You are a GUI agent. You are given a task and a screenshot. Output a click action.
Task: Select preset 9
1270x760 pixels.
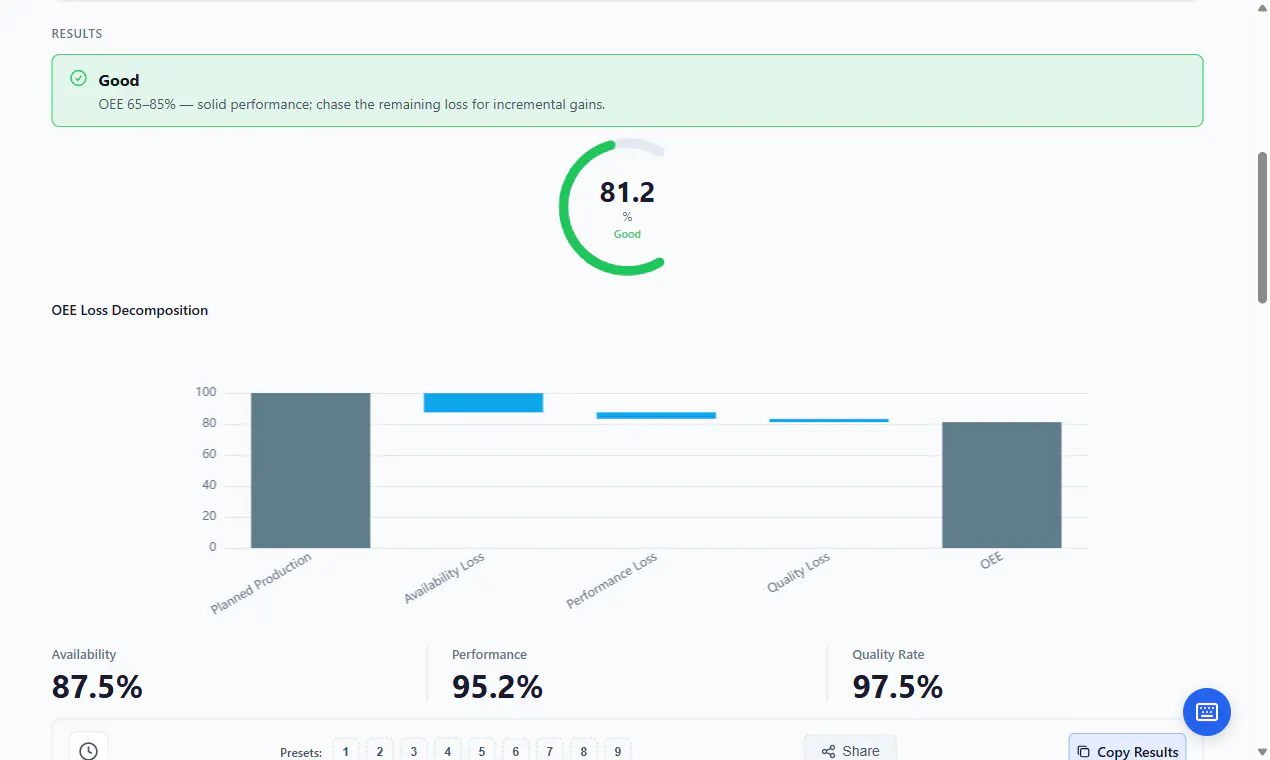(618, 751)
